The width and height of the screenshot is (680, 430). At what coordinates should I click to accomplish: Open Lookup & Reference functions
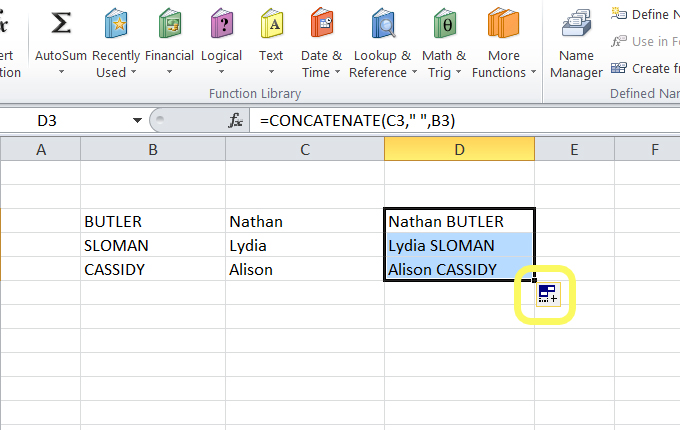coord(381,24)
